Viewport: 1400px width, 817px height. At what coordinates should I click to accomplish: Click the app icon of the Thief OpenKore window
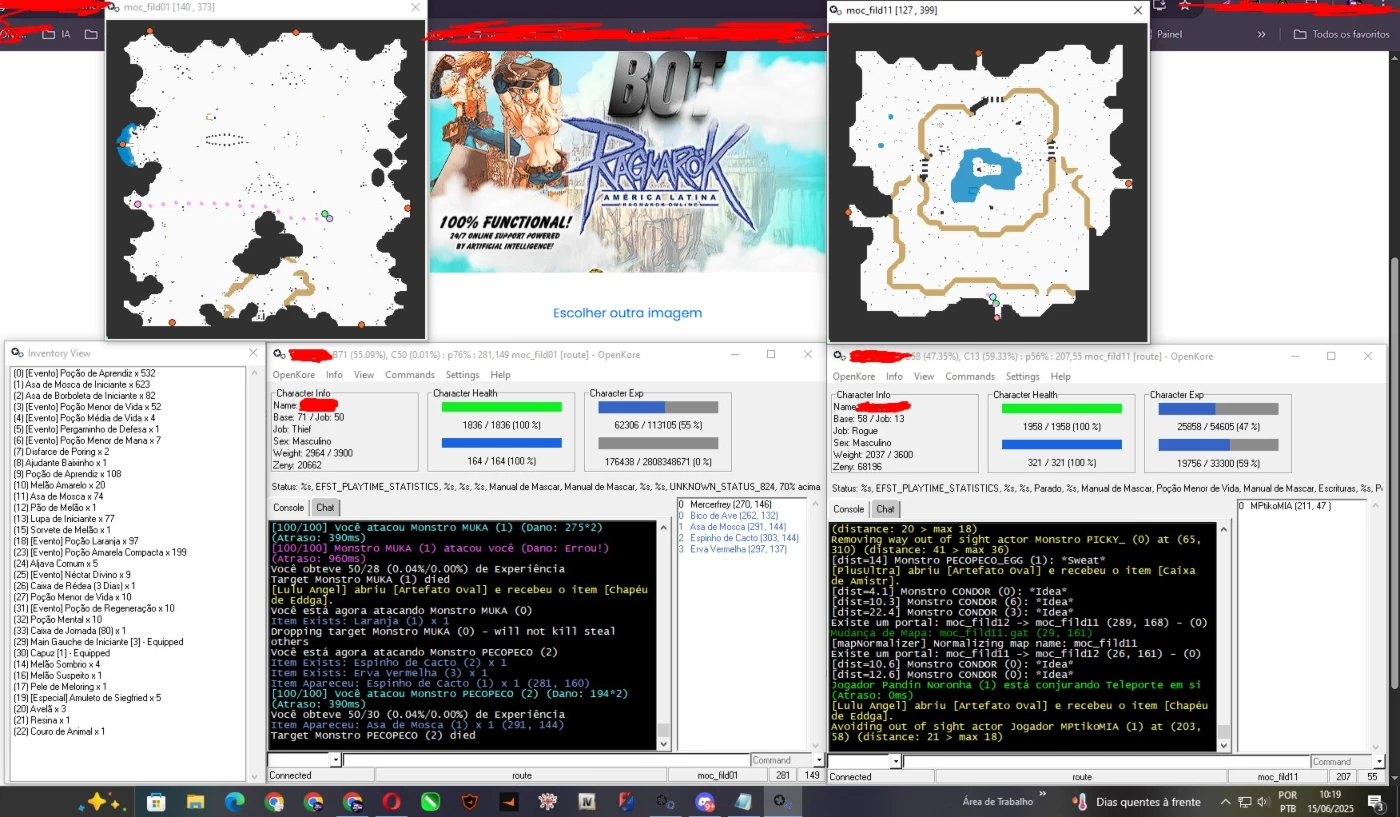point(280,355)
